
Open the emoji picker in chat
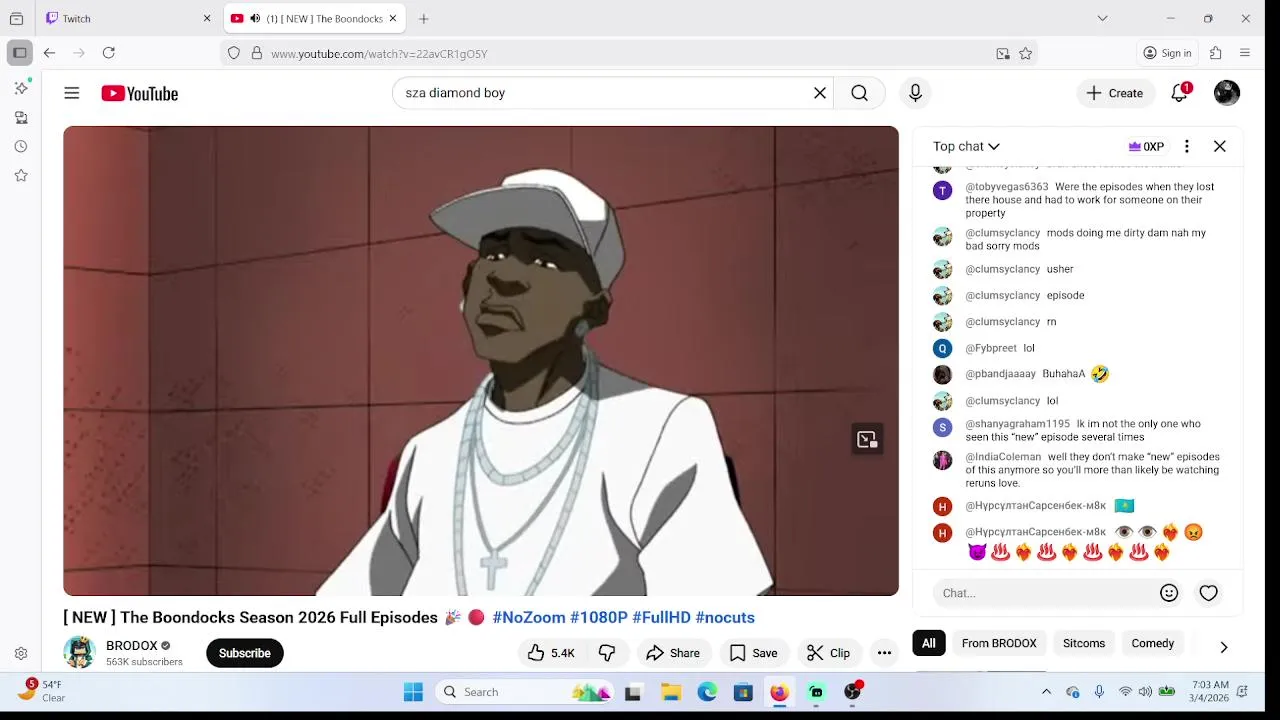1169,593
